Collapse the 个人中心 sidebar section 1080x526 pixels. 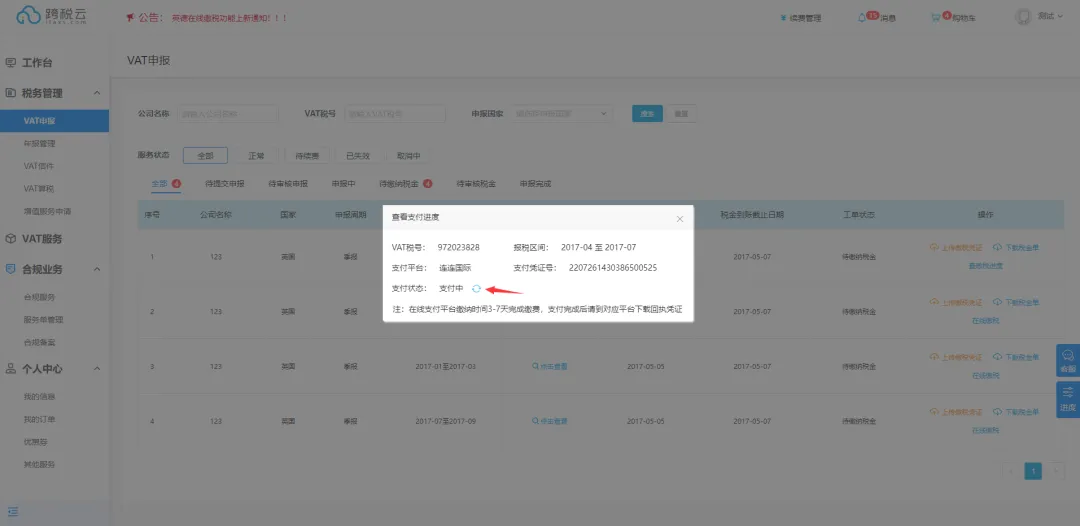click(97, 368)
